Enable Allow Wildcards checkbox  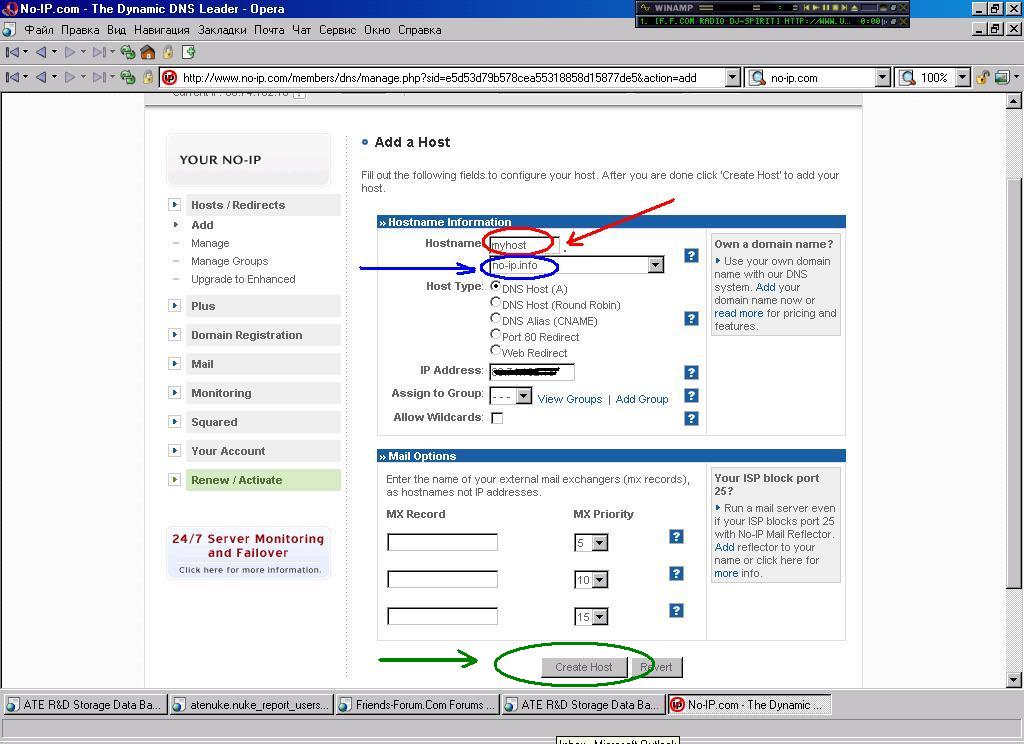[497, 418]
